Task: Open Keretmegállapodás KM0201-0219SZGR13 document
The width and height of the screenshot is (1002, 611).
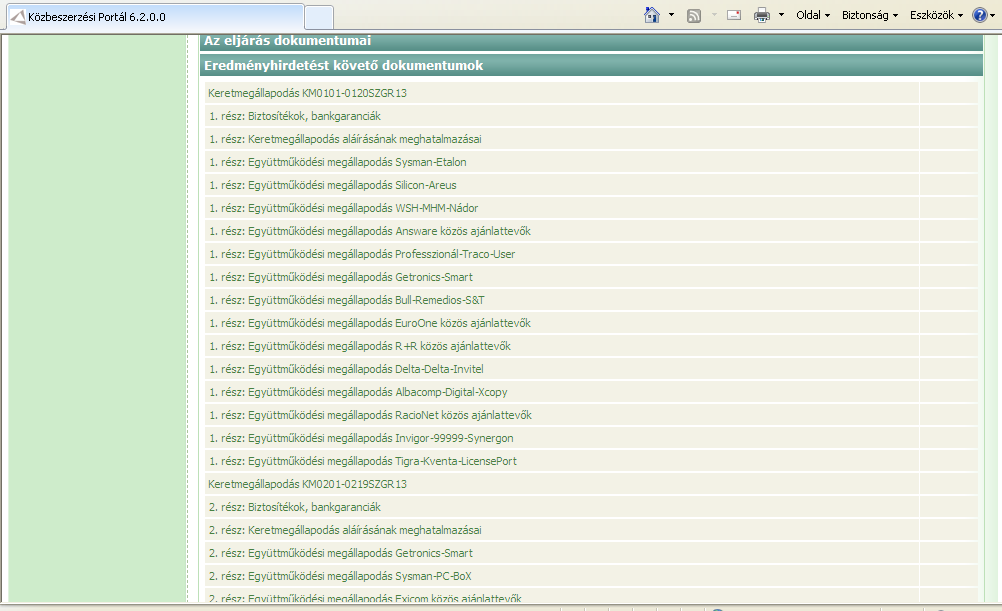Action: pyautogui.click(x=307, y=484)
